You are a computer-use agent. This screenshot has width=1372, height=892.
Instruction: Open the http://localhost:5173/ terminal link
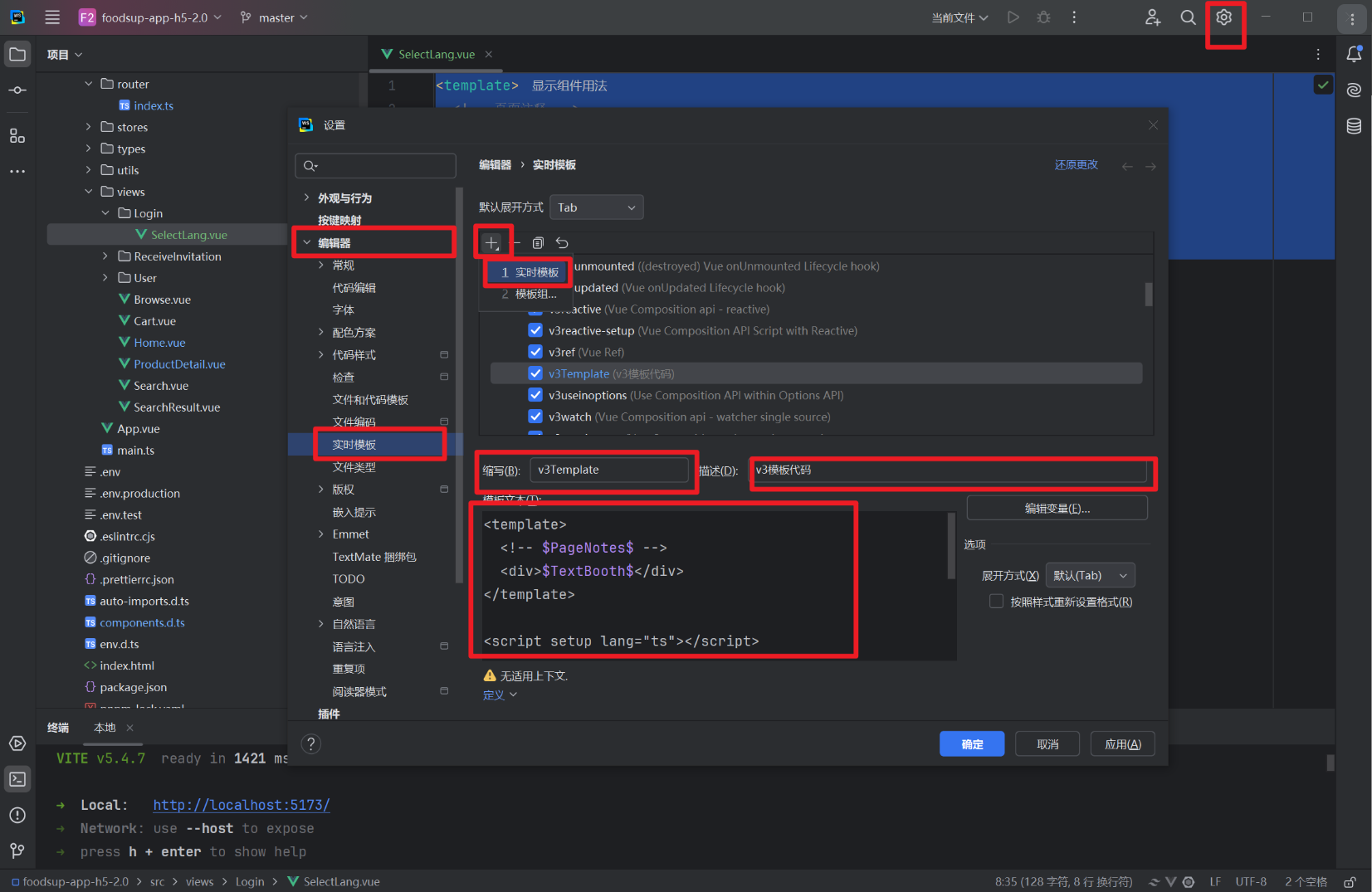242,805
